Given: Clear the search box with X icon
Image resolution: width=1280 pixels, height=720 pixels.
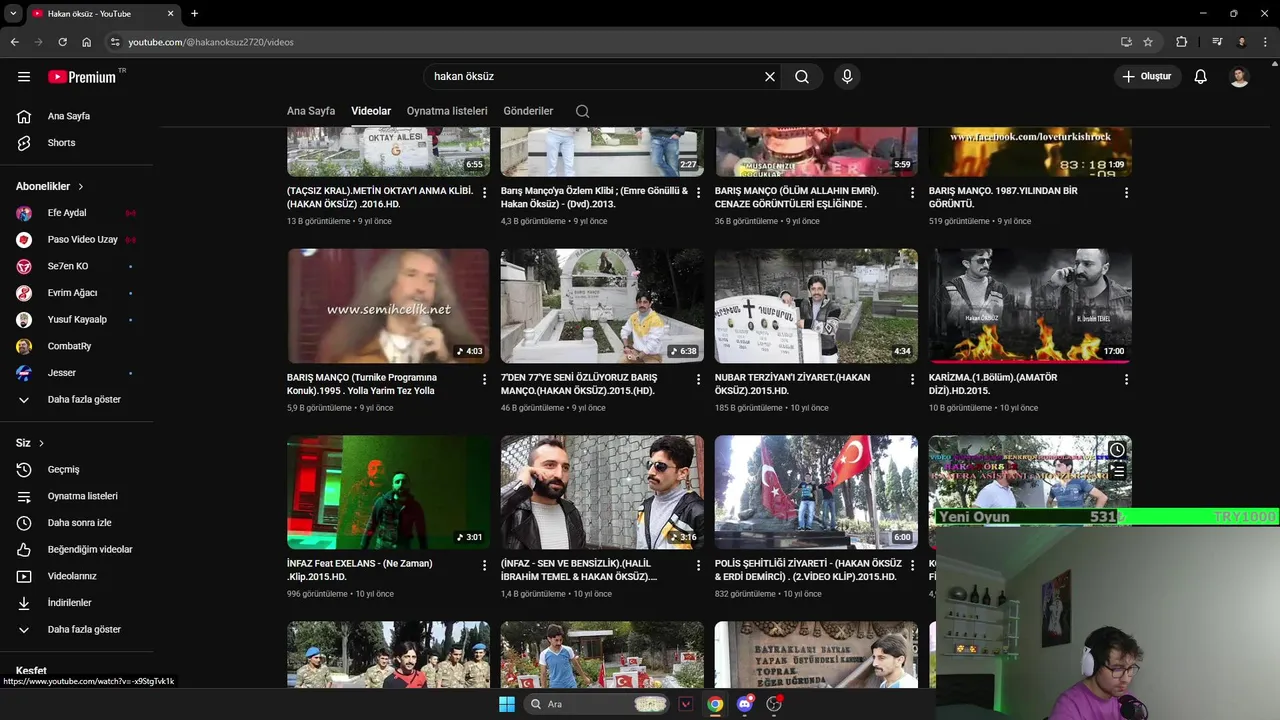Looking at the screenshot, I should click(x=770, y=76).
